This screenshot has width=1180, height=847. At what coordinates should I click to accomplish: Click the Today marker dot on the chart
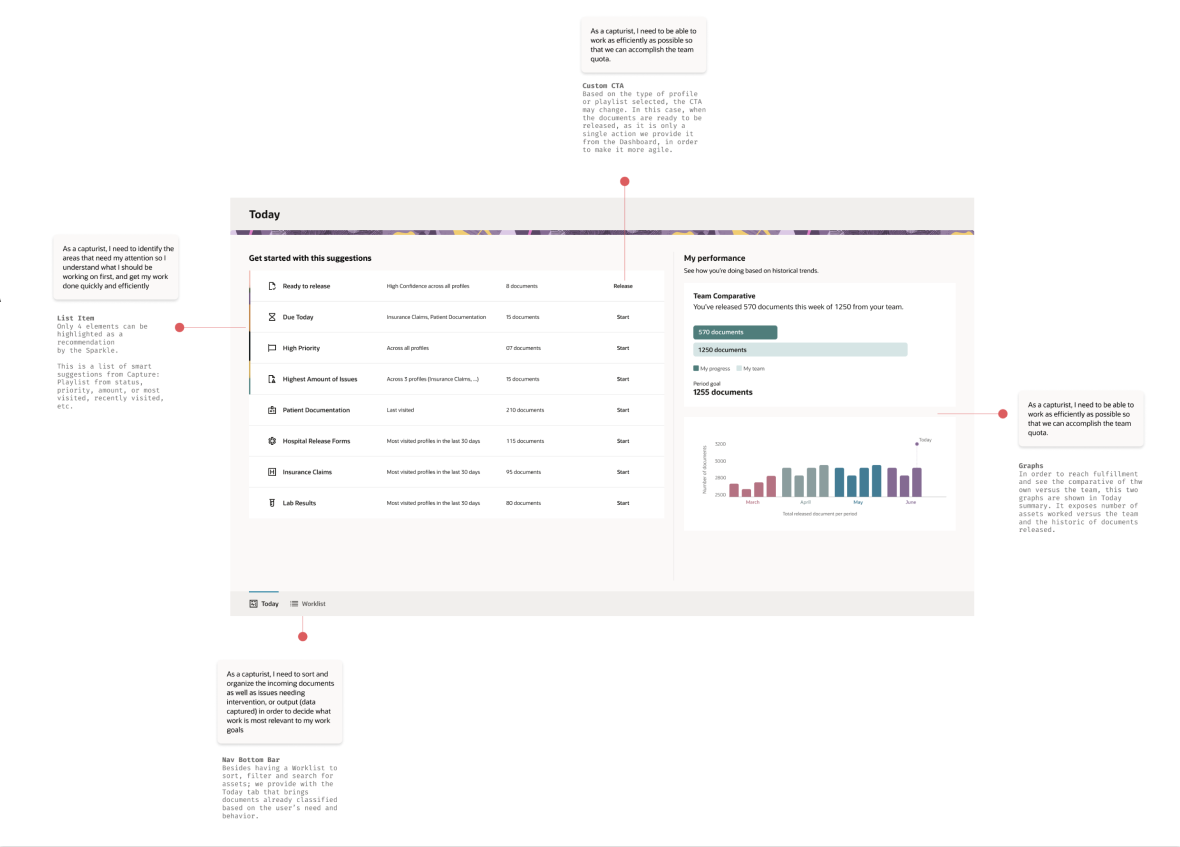[917, 444]
